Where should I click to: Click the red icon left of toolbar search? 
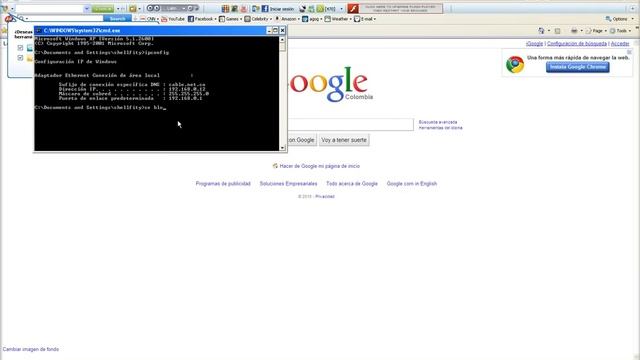coord(9,19)
